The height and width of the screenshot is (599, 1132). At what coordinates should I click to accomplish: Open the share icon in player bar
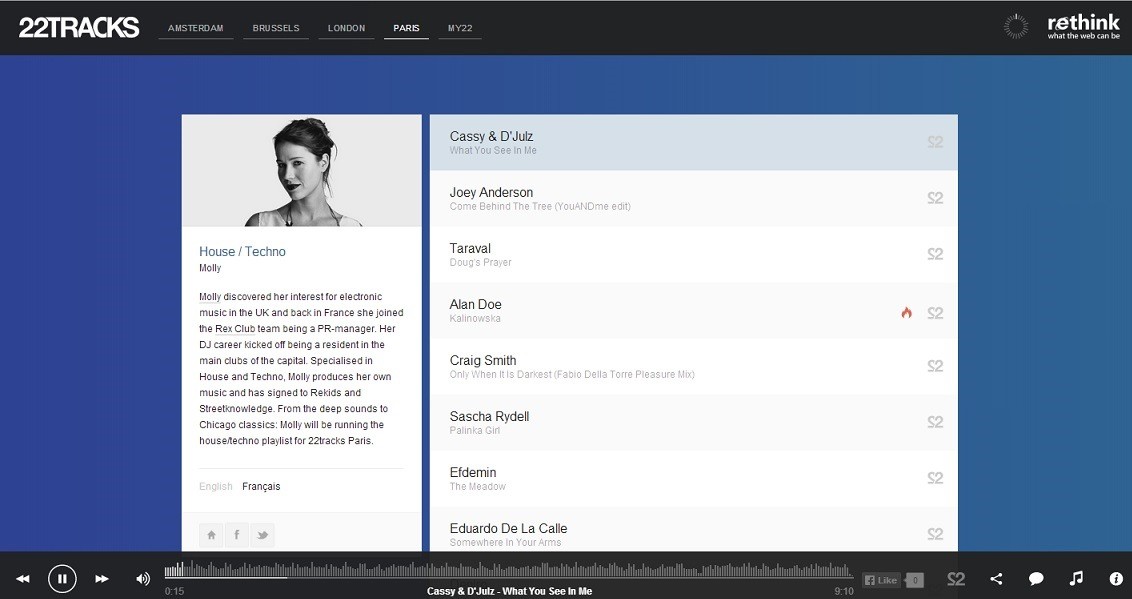(996, 579)
